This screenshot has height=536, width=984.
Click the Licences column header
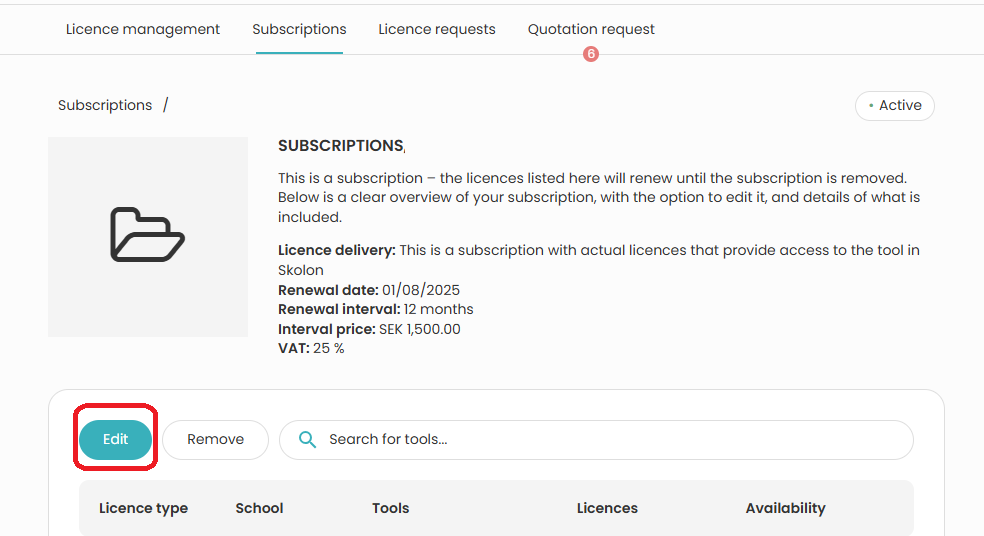pyautogui.click(x=607, y=508)
